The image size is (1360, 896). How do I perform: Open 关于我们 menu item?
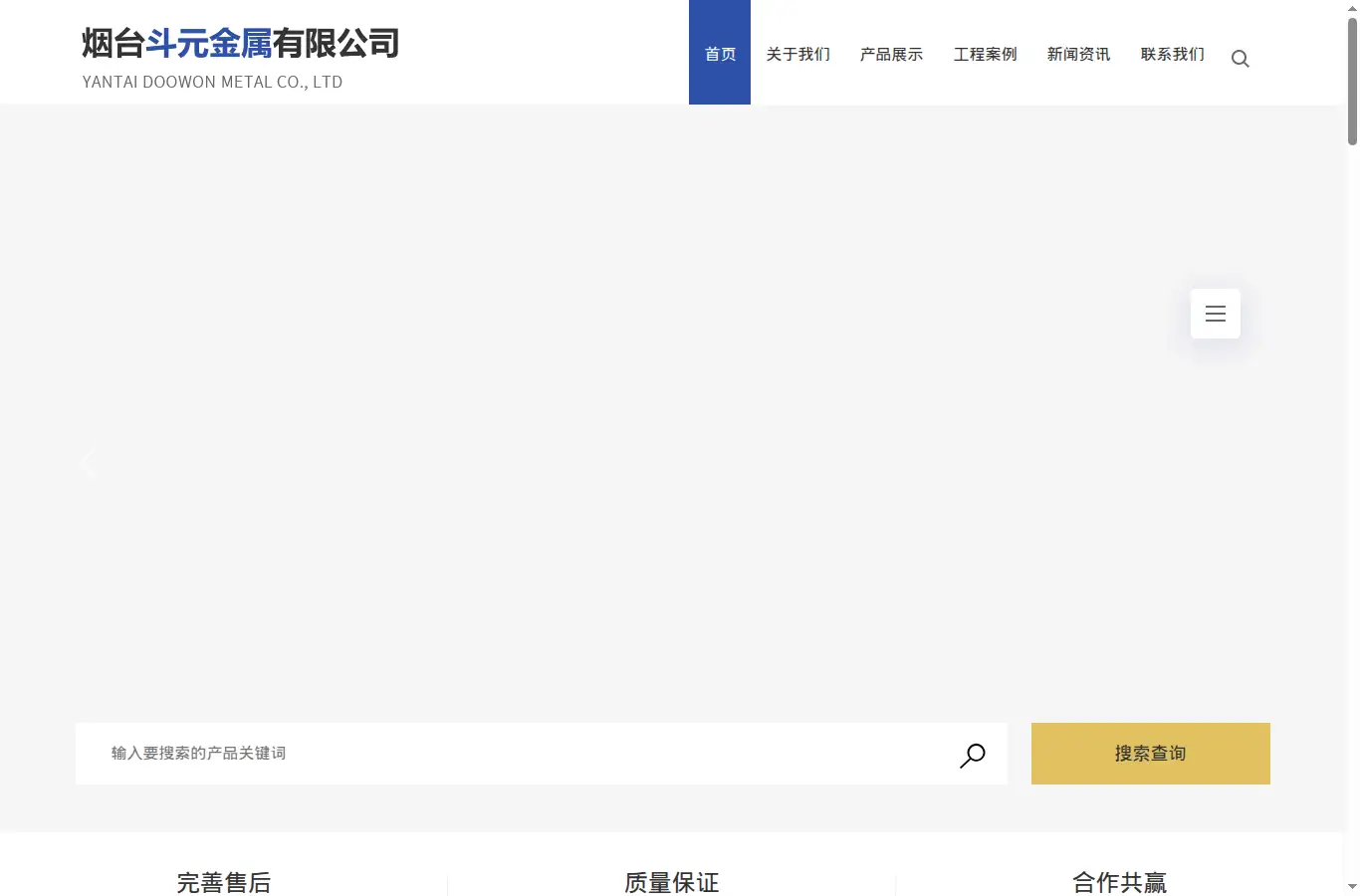[798, 54]
